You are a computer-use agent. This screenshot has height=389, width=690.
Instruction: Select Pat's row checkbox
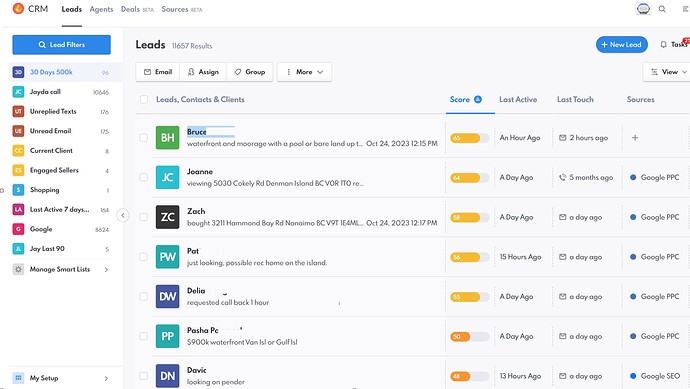[x=143, y=257]
